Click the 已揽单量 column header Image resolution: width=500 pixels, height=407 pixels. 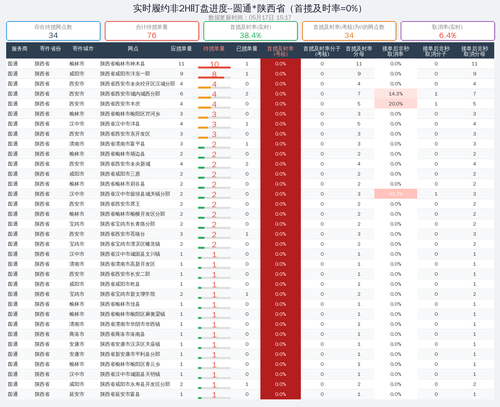point(247,49)
